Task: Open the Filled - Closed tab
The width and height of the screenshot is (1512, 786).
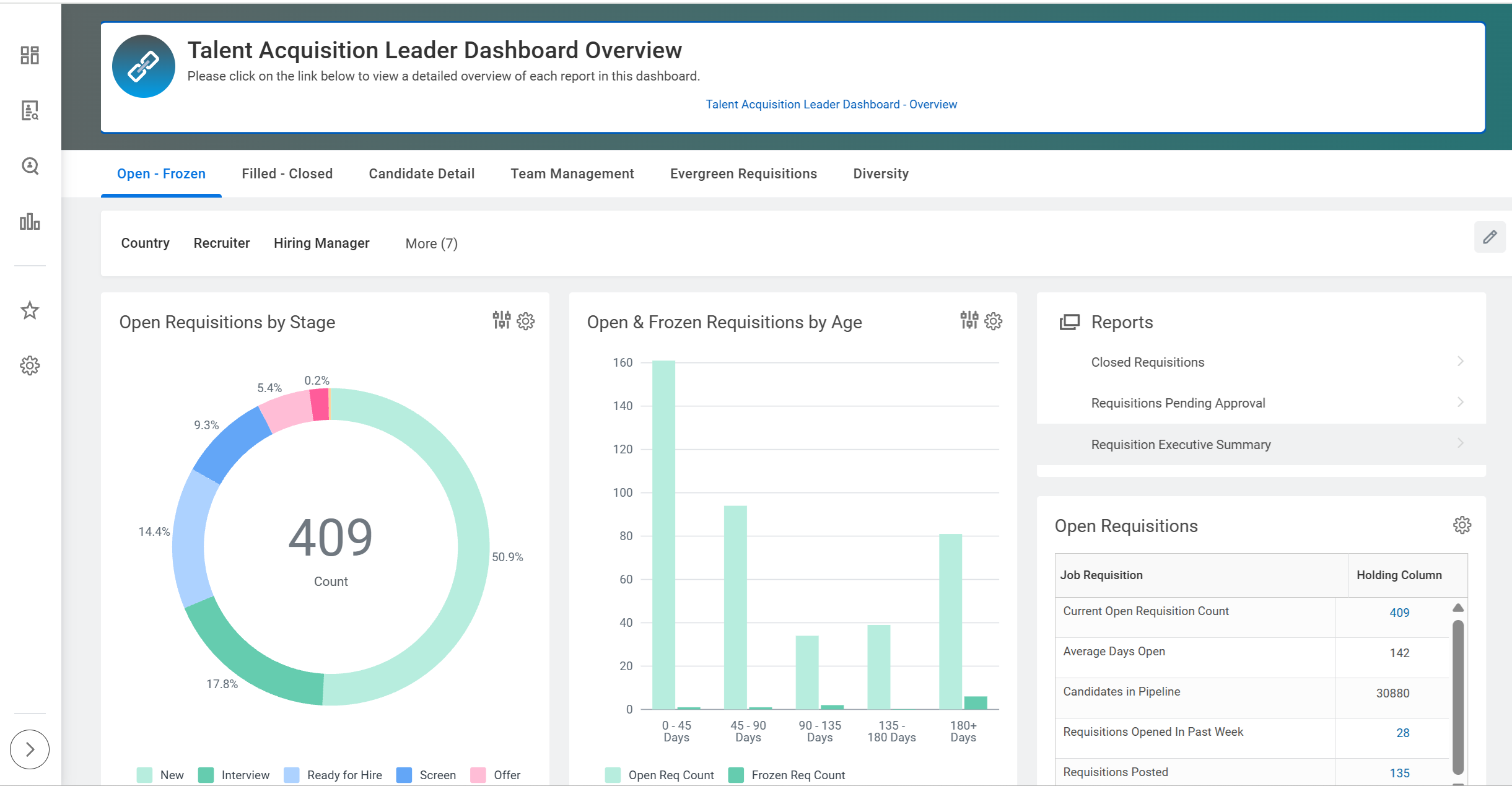Action: [x=287, y=173]
